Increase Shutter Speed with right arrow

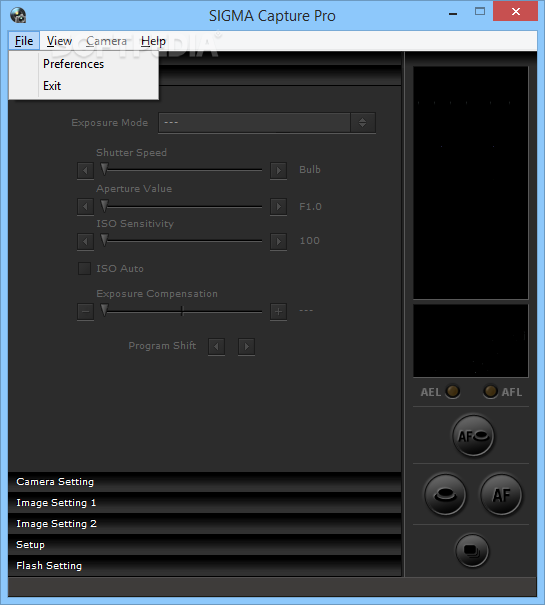coord(278,170)
